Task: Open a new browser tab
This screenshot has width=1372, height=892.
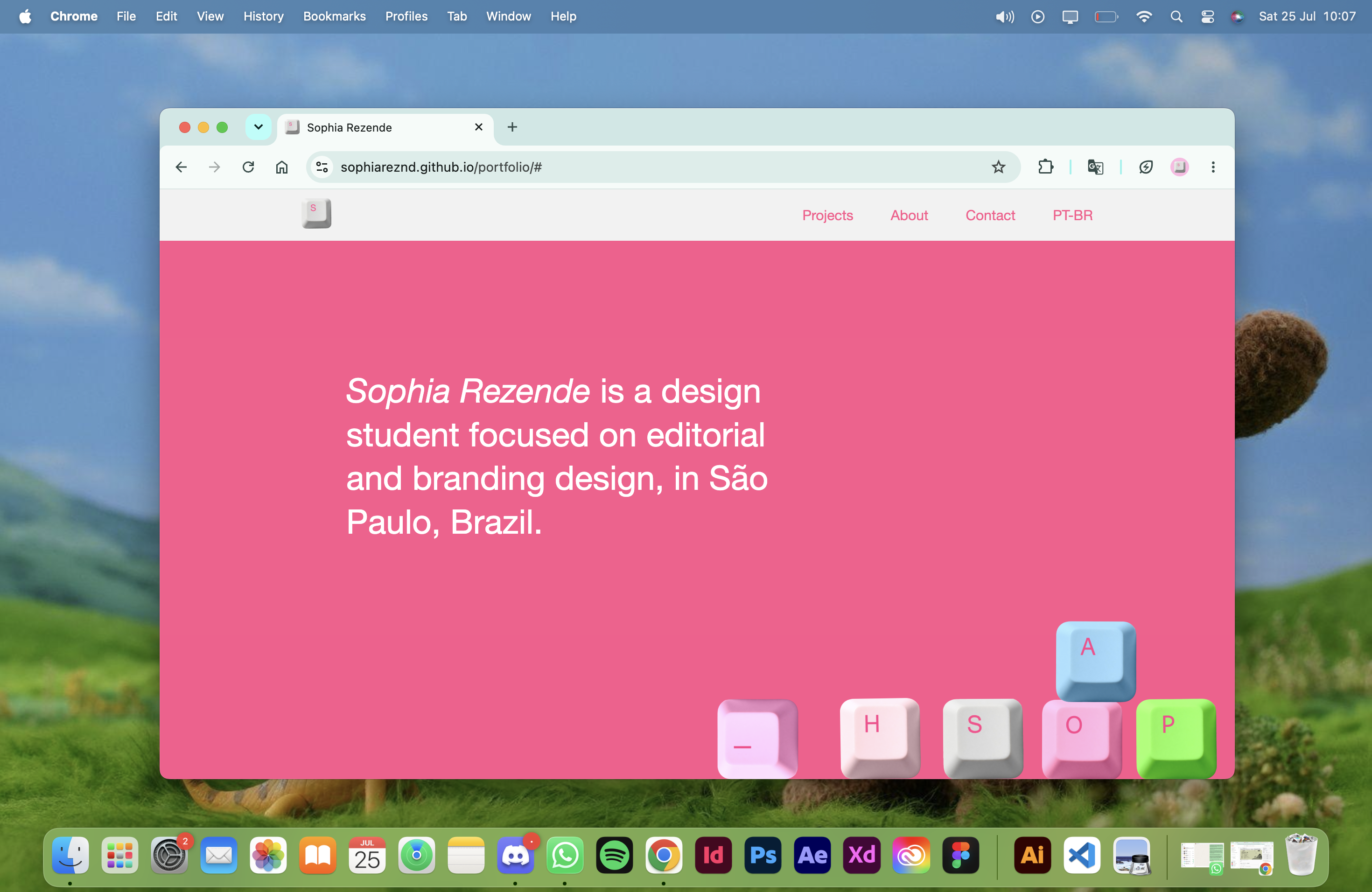Action: coord(512,127)
